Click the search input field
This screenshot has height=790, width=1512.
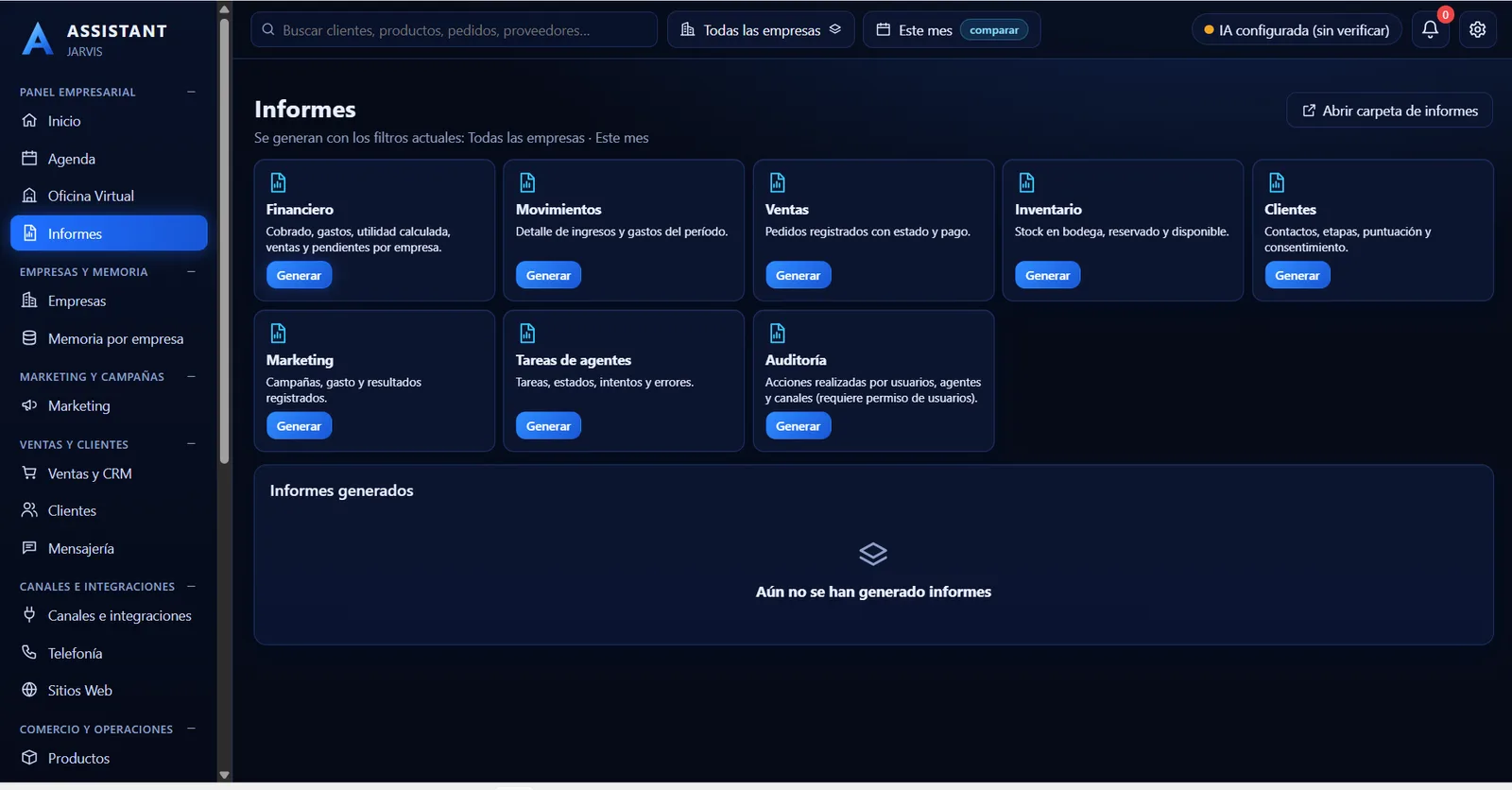tap(454, 29)
